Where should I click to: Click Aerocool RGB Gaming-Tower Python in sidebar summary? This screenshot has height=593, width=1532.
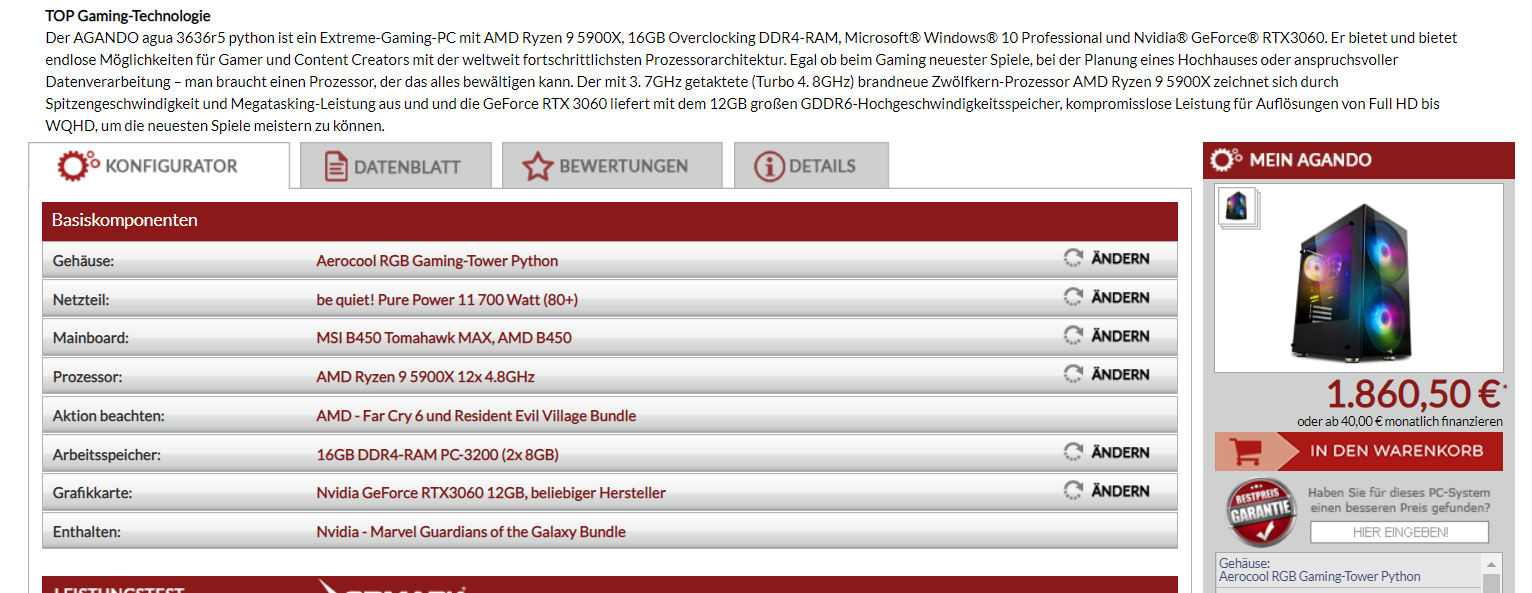click(x=1319, y=577)
